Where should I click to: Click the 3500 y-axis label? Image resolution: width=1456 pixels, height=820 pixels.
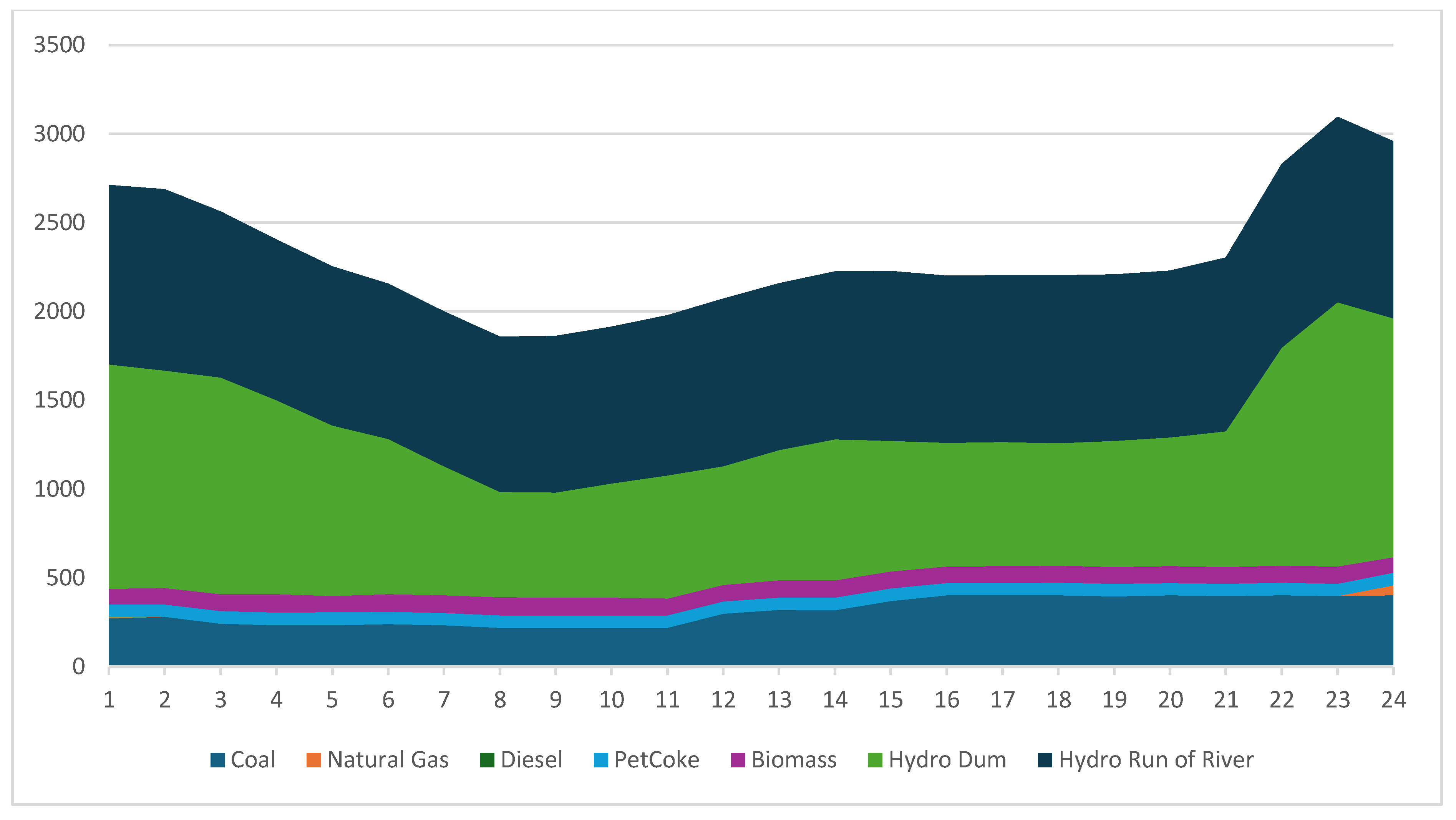tap(59, 45)
